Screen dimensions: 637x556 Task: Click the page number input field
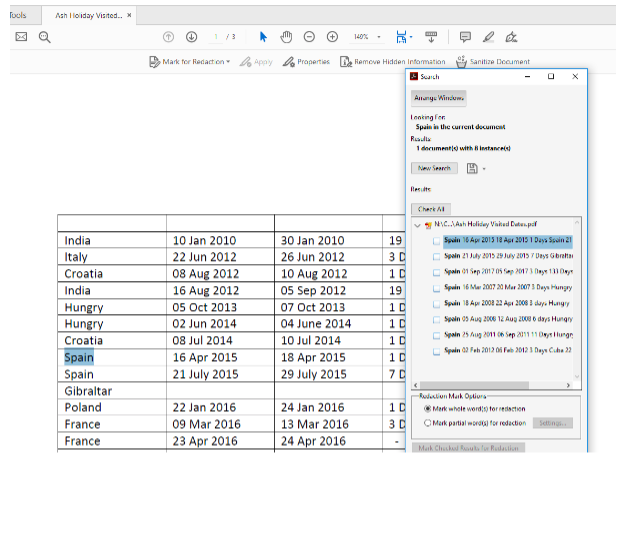coord(217,37)
